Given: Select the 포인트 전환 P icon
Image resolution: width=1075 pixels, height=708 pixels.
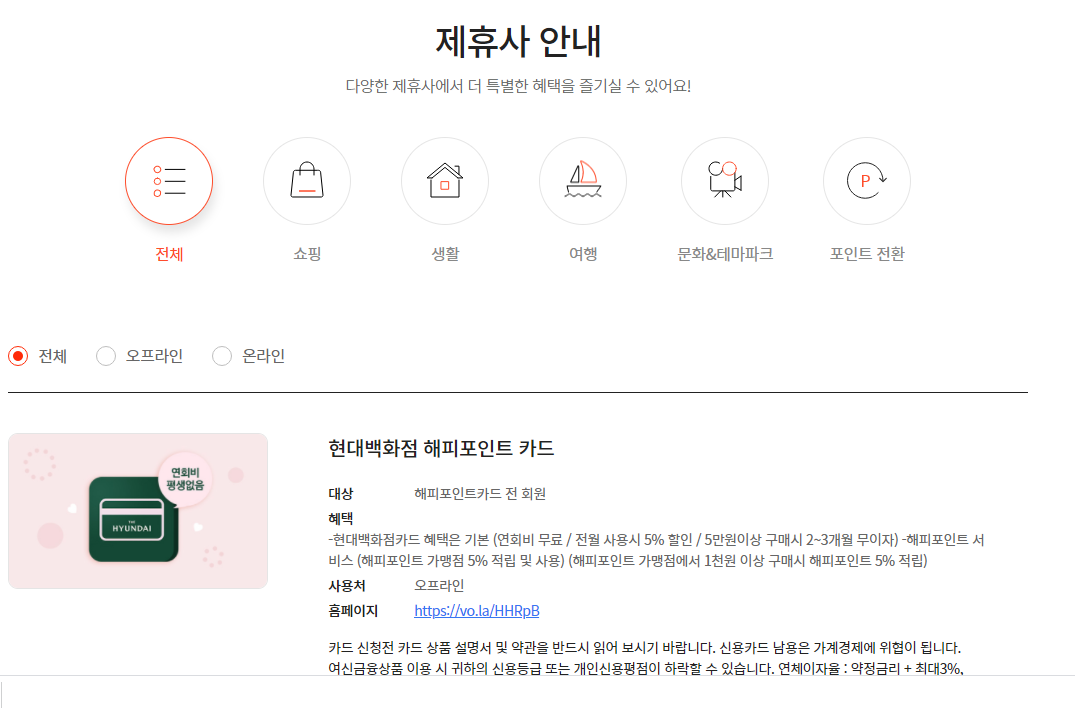Looking at the screenshot, I should 867,181.
